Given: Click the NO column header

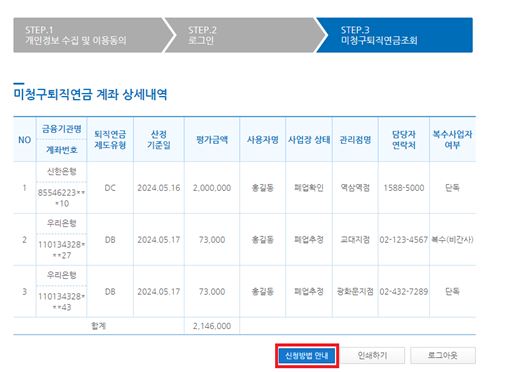Looking at the screenshot, I should click(25, 140).
